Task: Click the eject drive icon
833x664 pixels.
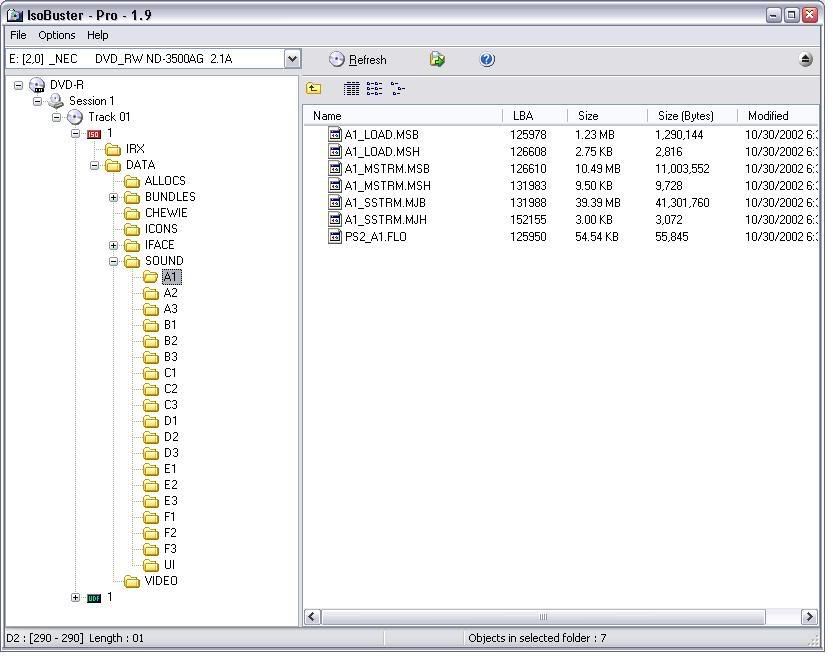Action: [805, 59]
